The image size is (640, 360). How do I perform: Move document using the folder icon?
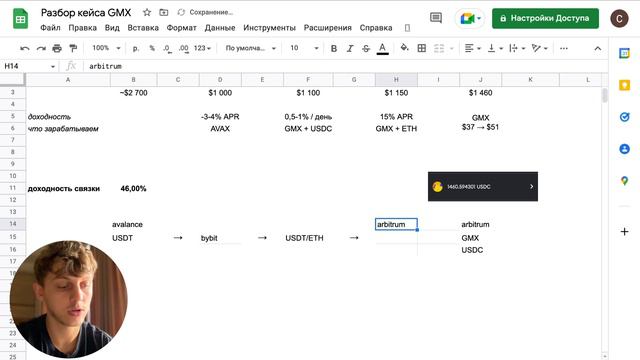click(164, 12)
